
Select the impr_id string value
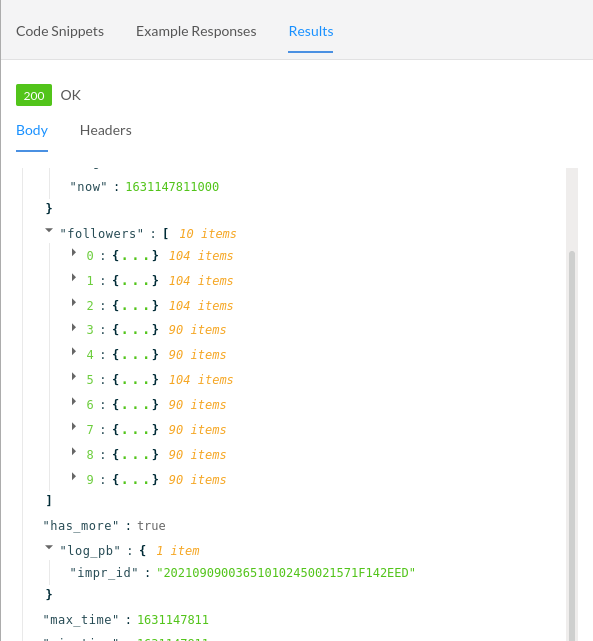click(x=286, y=573)
